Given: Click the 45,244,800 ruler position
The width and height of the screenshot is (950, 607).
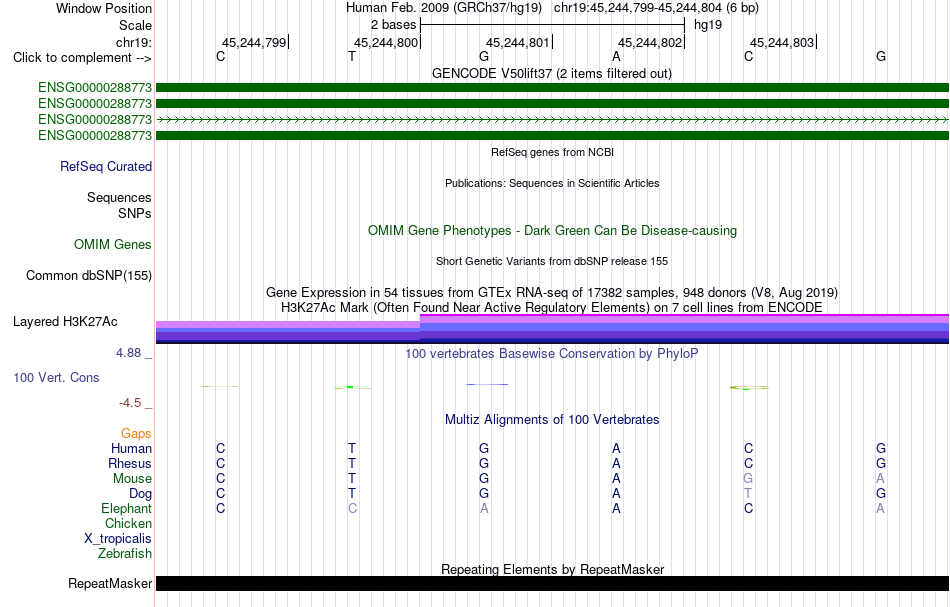Looking at the screenshot, I should pos(386,42).
